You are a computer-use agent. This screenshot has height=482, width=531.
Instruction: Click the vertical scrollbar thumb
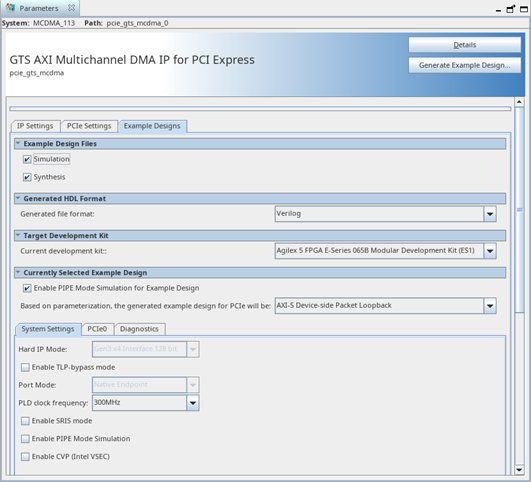pos(519,210)
